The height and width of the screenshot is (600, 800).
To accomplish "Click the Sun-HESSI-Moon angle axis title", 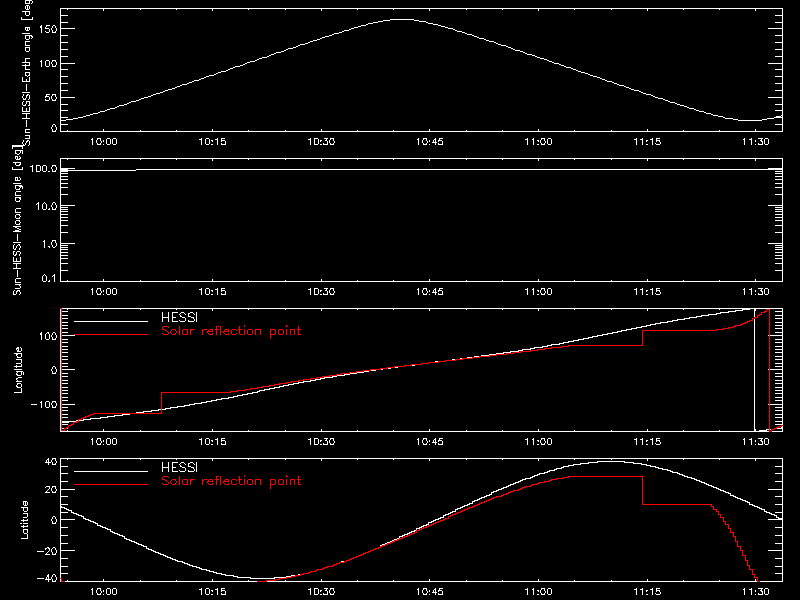I will pyautogui.click(x=18, y=220).
